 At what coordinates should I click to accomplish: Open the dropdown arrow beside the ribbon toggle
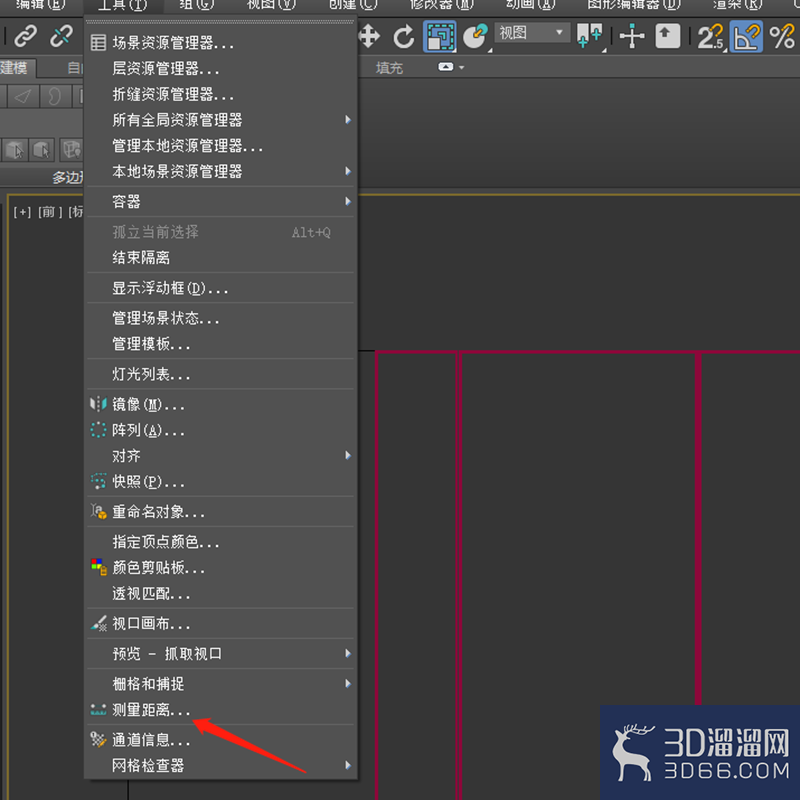(461, 67)
